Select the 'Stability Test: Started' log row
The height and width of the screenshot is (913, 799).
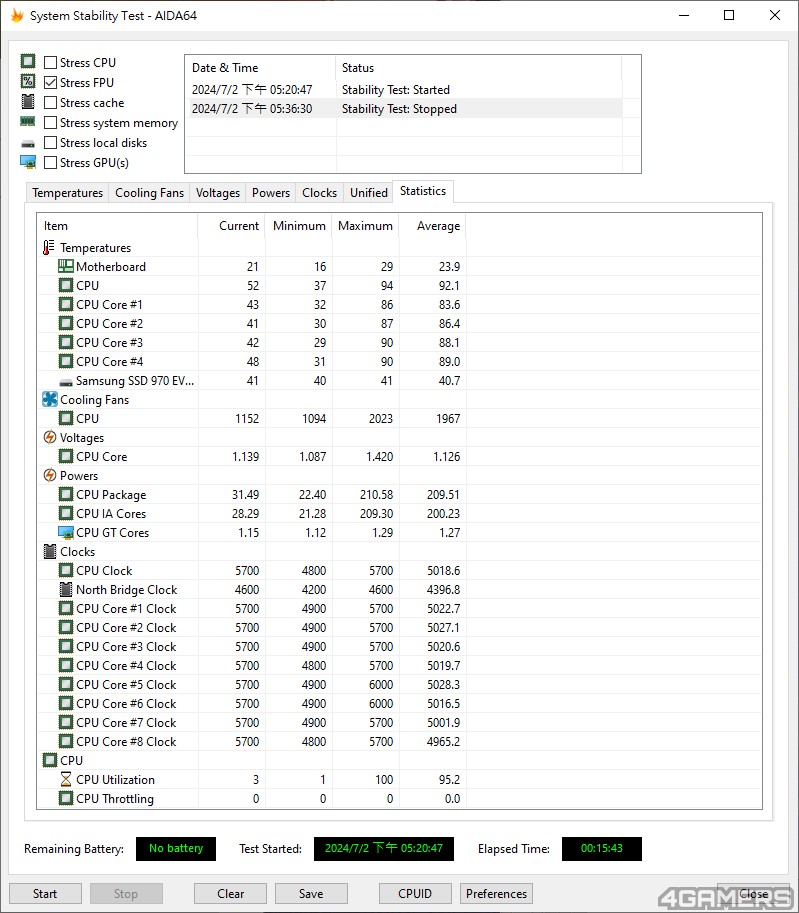point(404,90)
